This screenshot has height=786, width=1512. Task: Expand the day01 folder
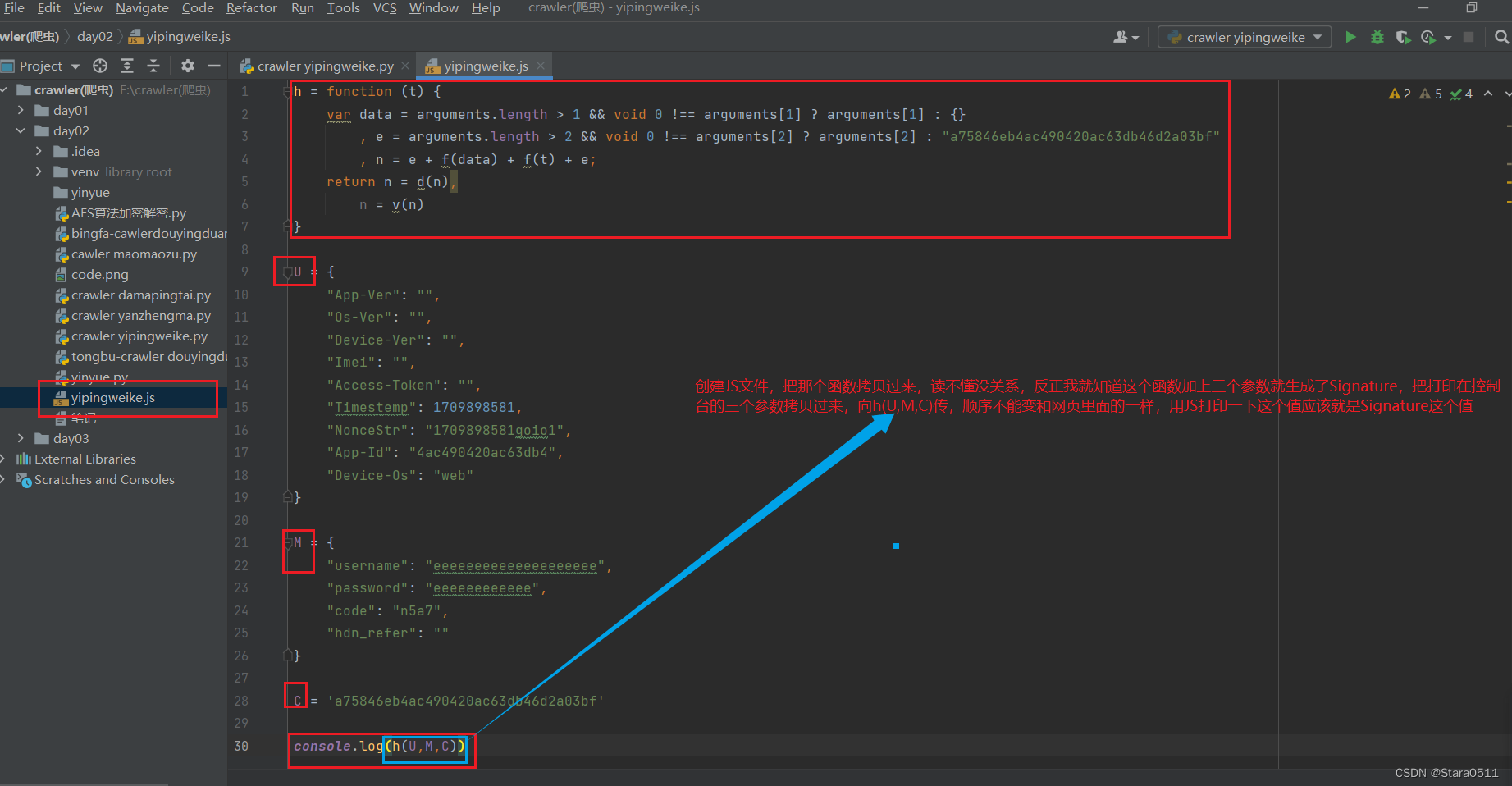tap(21, 110)
